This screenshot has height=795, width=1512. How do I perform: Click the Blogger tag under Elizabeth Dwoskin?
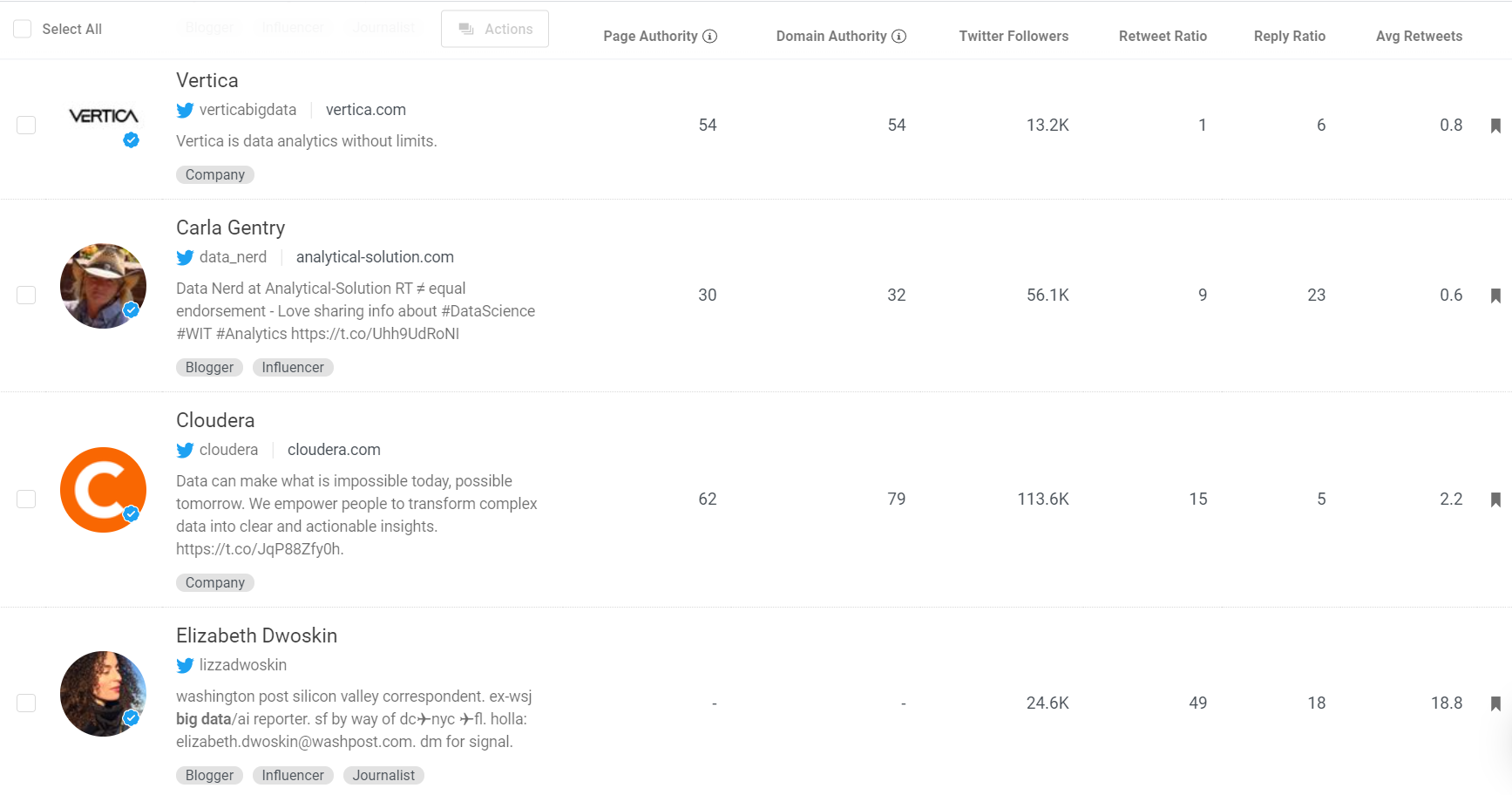pos(208,775)
